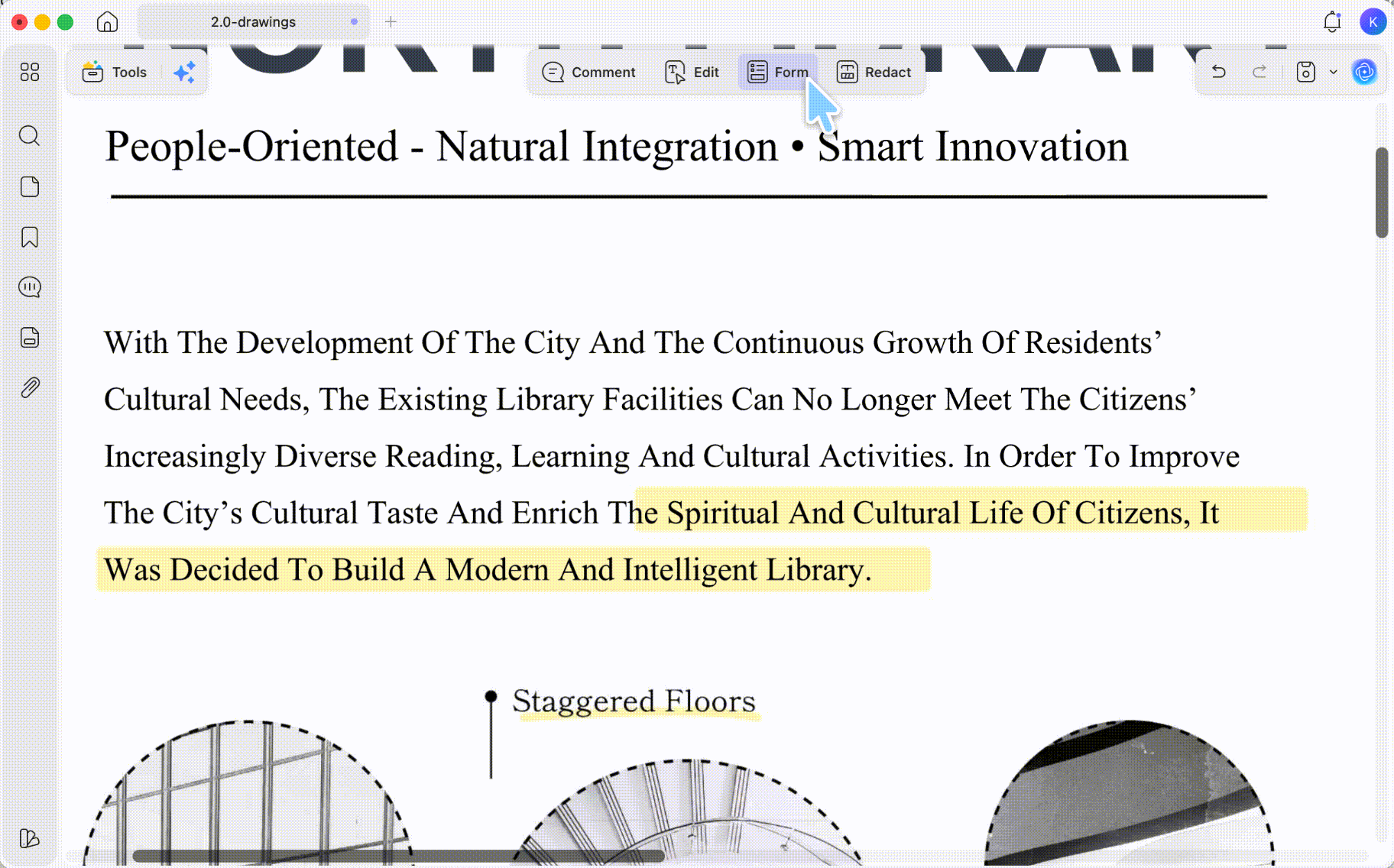Switch to Edit mode
This screenshot has width=1394, height=868.
point(692,72)
